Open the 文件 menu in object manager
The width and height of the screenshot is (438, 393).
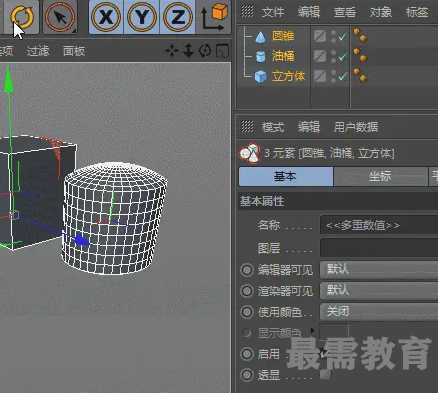click(x=273, y=12)
